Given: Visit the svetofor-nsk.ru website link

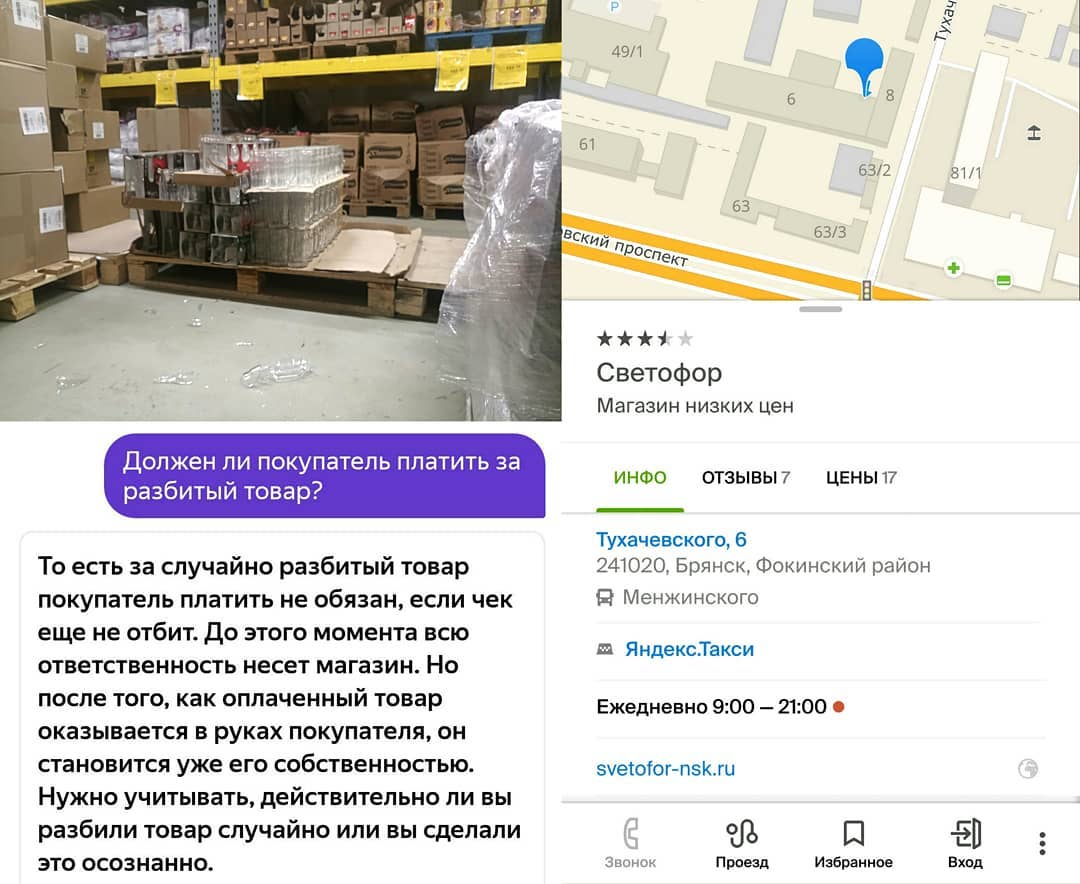Looking at the screenshot, I should pos(665,768).
